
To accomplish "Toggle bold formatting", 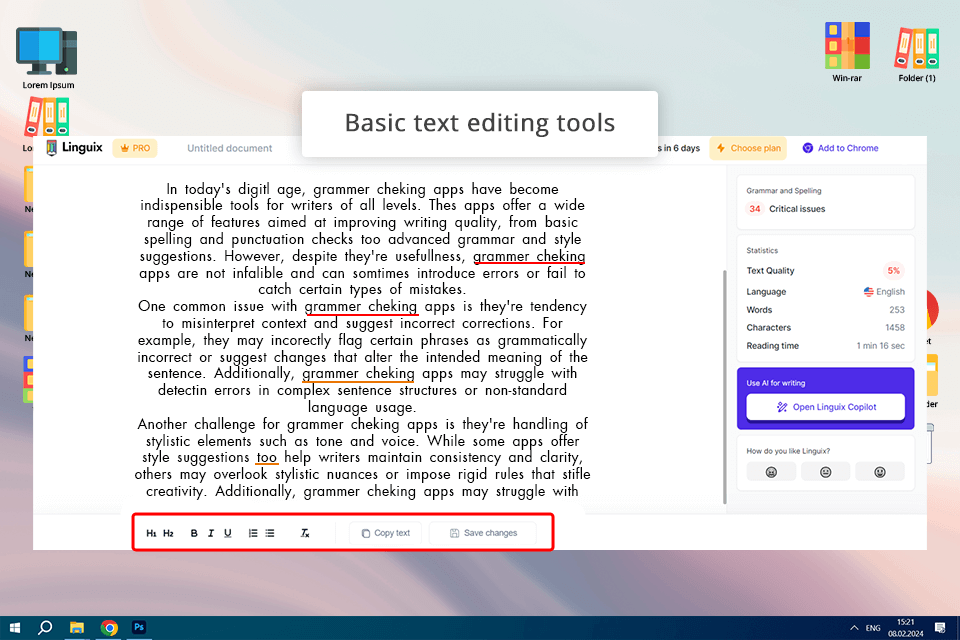I will pyautogui.click(x=193, y=533).
